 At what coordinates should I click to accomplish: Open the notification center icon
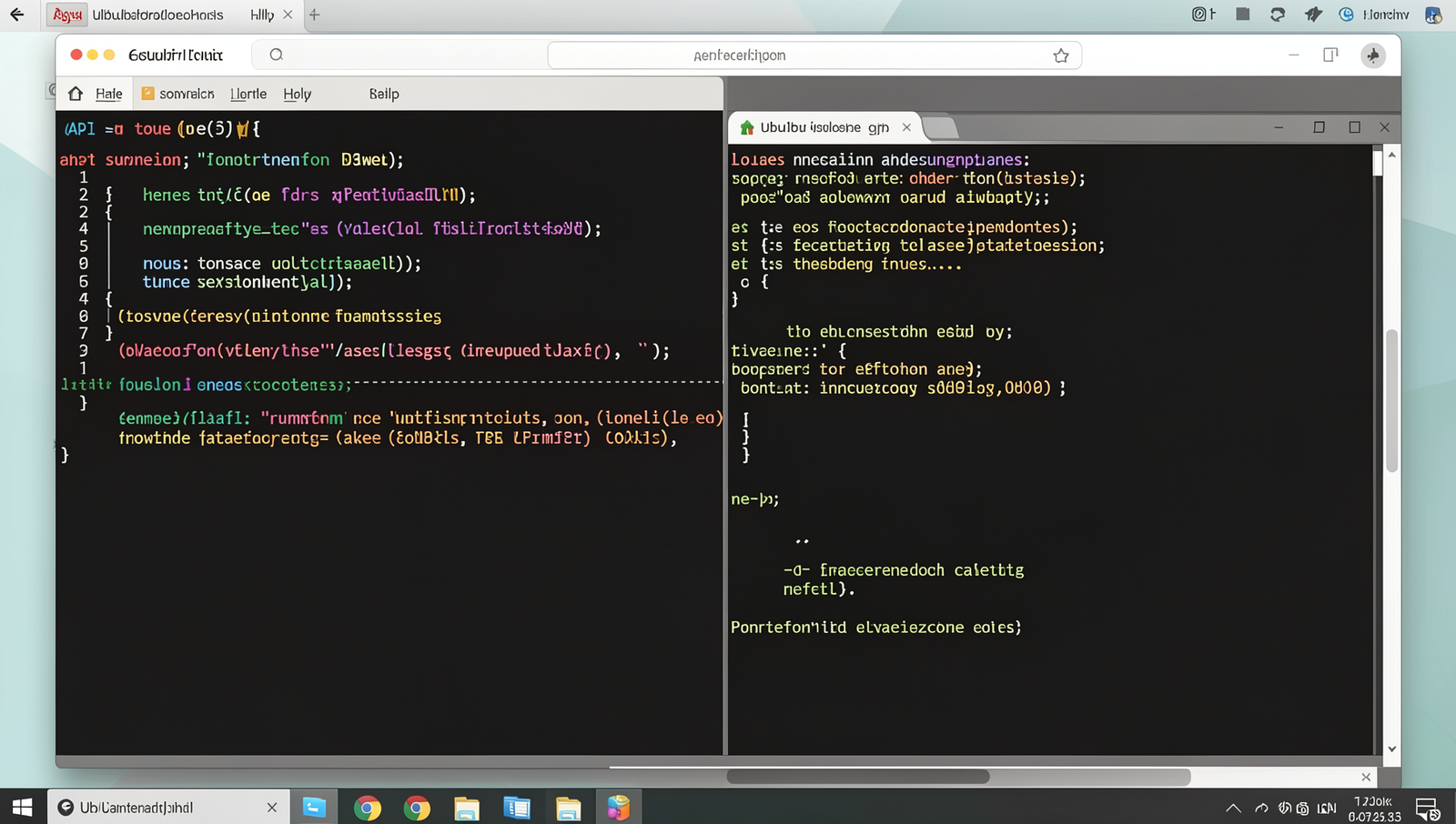(1427, 808)
